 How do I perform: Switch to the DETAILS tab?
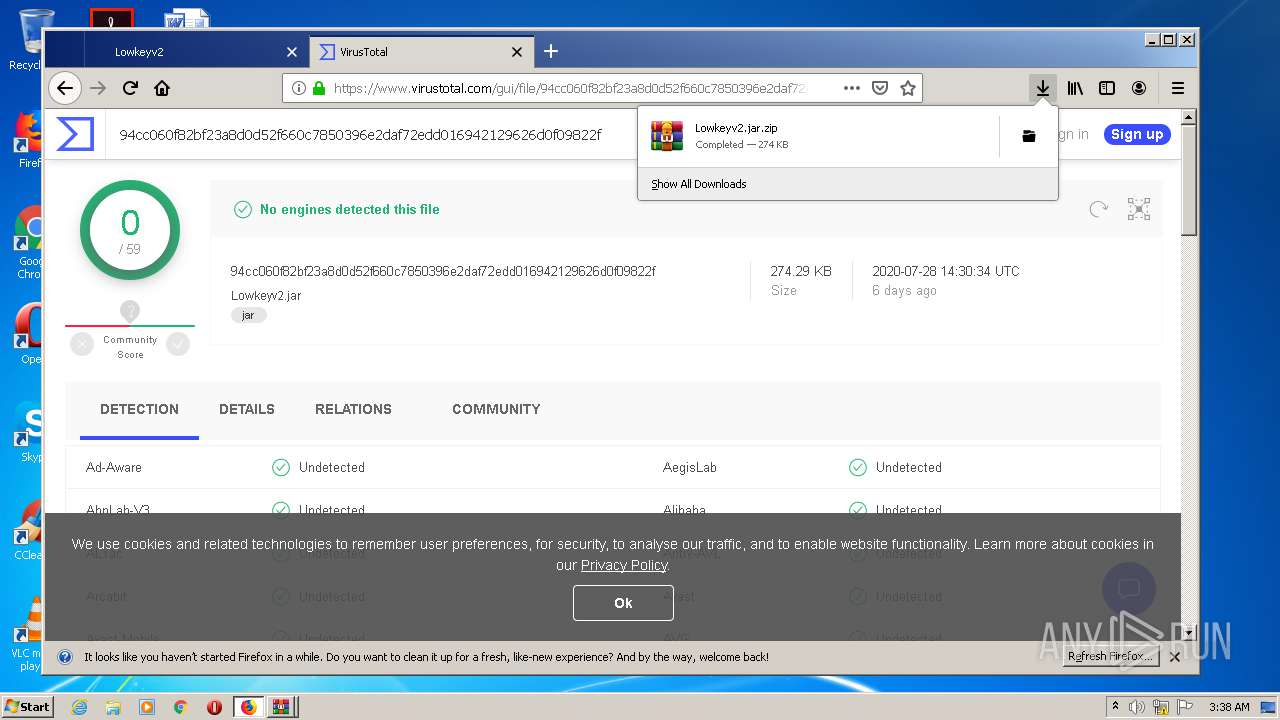pyautogui.click(x=247, y=409)
